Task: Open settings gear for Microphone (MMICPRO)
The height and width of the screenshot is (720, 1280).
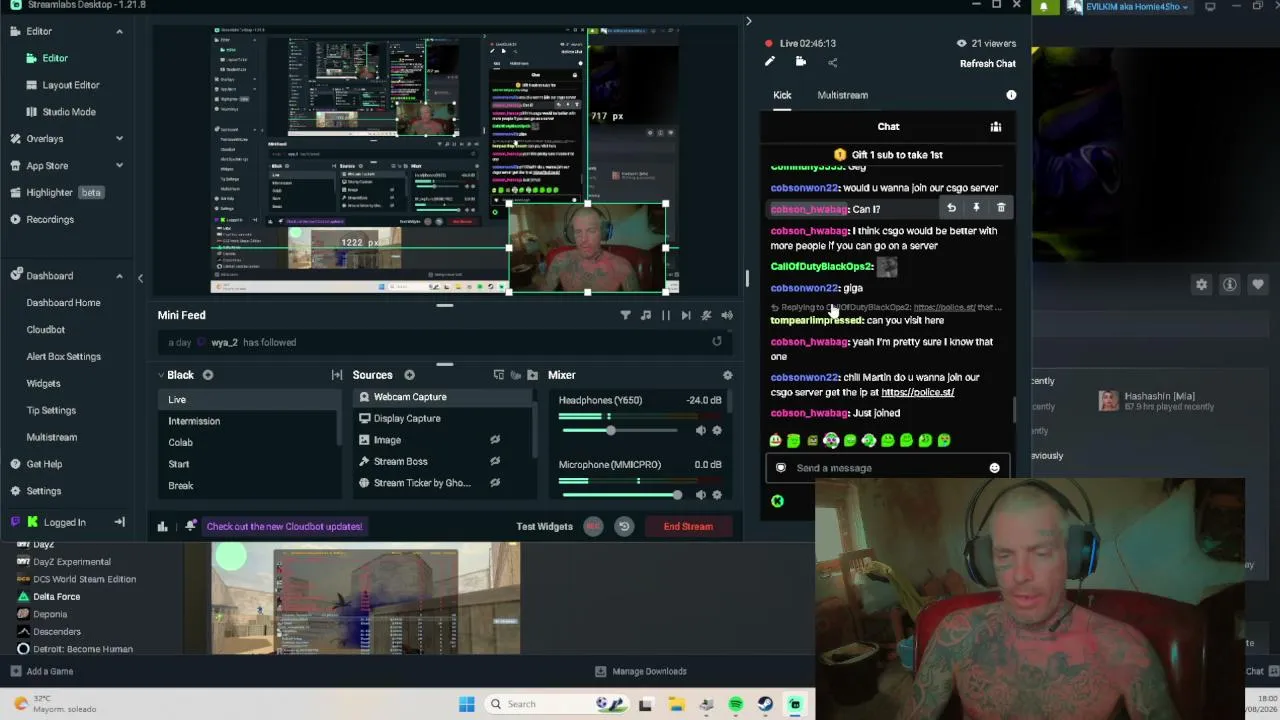Action: click(716, 495)
